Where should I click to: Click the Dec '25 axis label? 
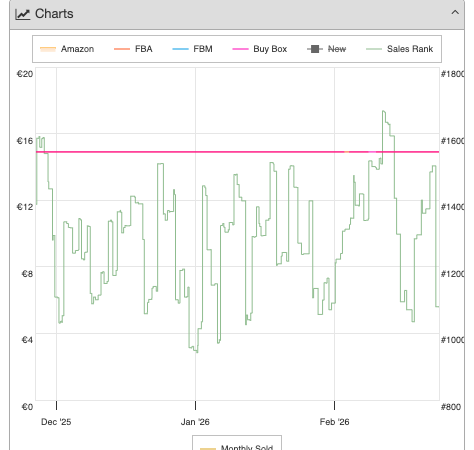(x=56, y=422)
